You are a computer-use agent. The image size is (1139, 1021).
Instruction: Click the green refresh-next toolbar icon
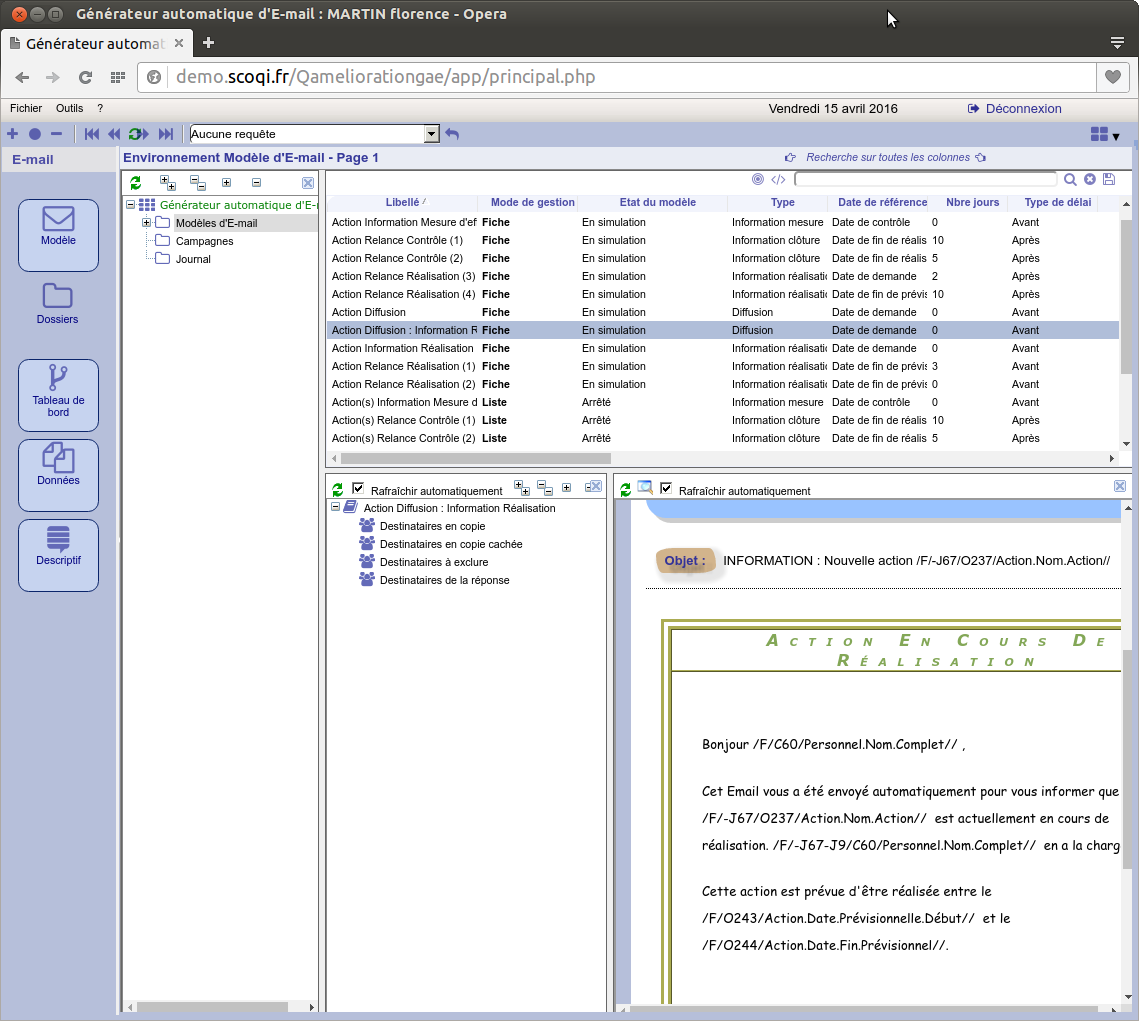pyautogui.click(x=138, y=134)
